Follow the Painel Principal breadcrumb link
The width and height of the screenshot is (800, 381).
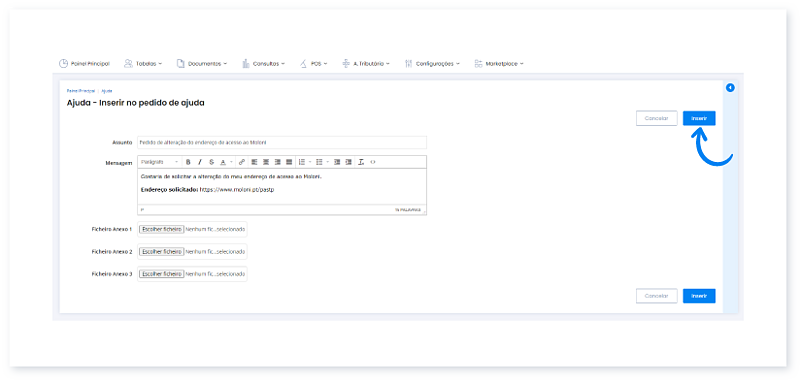click(x=81, y=91)
